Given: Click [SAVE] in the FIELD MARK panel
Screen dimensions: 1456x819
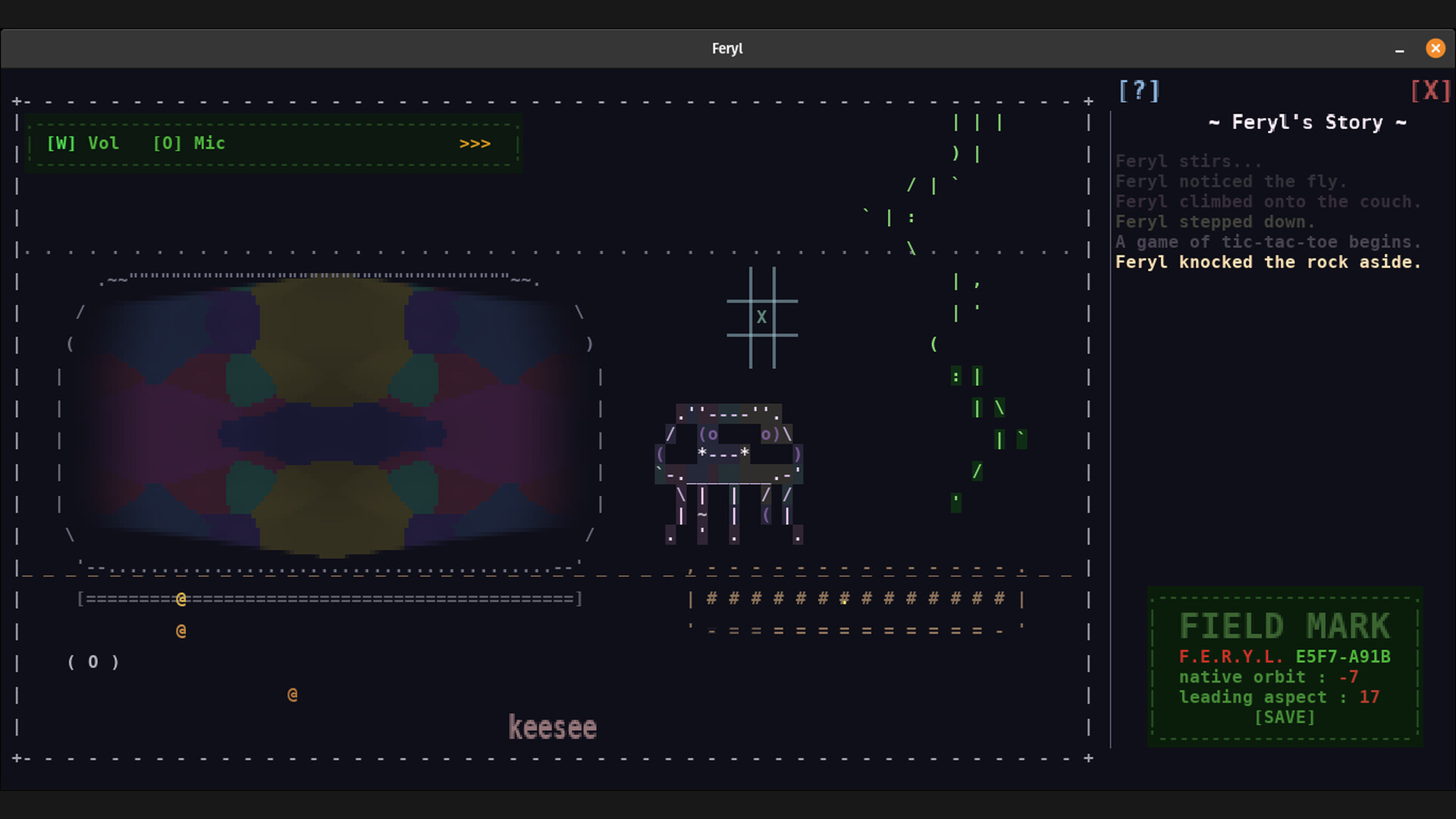Looking at the screenshot, I should pyautogui.click(x=1285, y=717).
